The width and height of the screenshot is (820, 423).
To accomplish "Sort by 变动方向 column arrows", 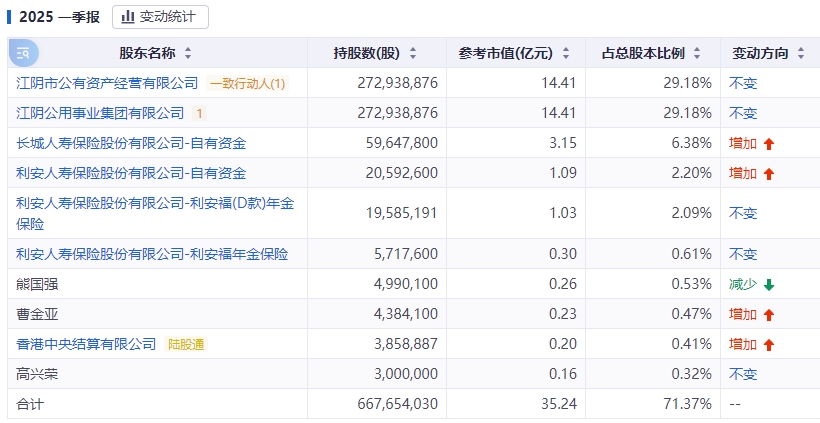I will [802, 53].
